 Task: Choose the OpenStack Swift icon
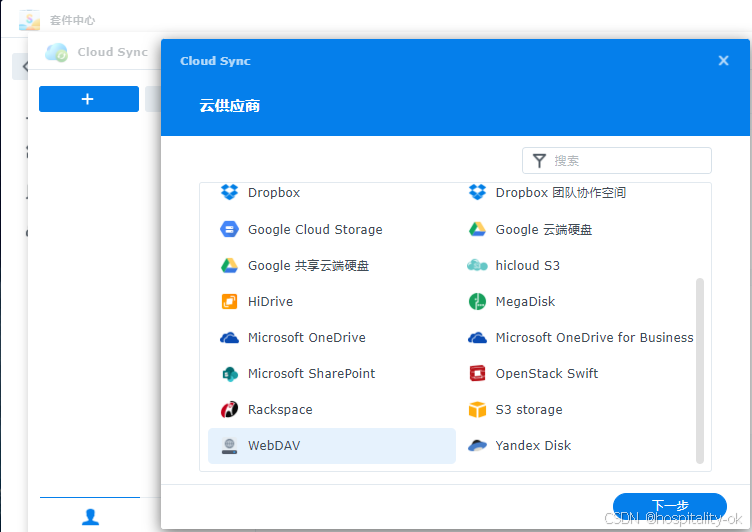point(477,373)
